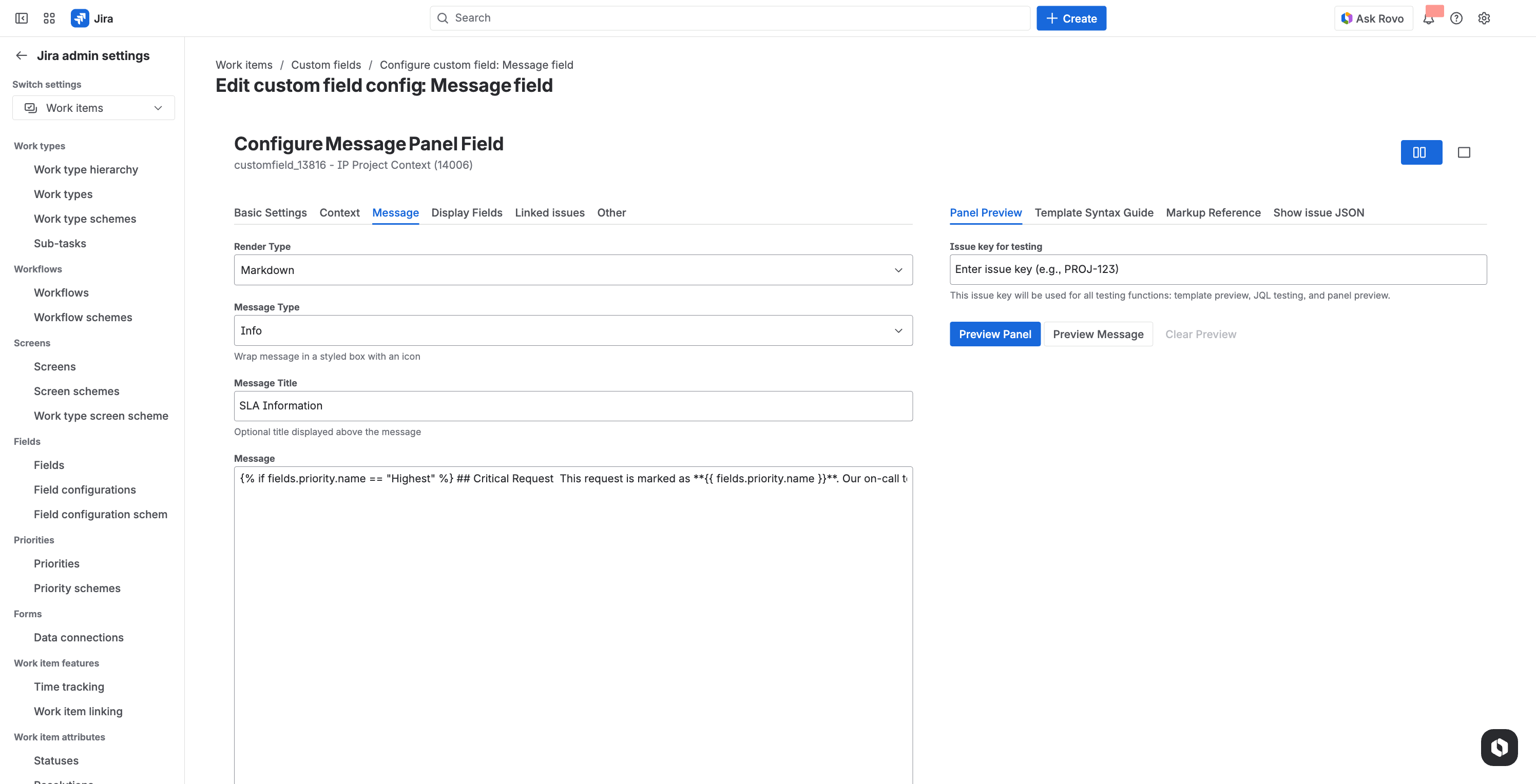This screenshot has height=784, width=1536.
Task: Open settings via the gear icon
Action: click(x=1484, y=18)
